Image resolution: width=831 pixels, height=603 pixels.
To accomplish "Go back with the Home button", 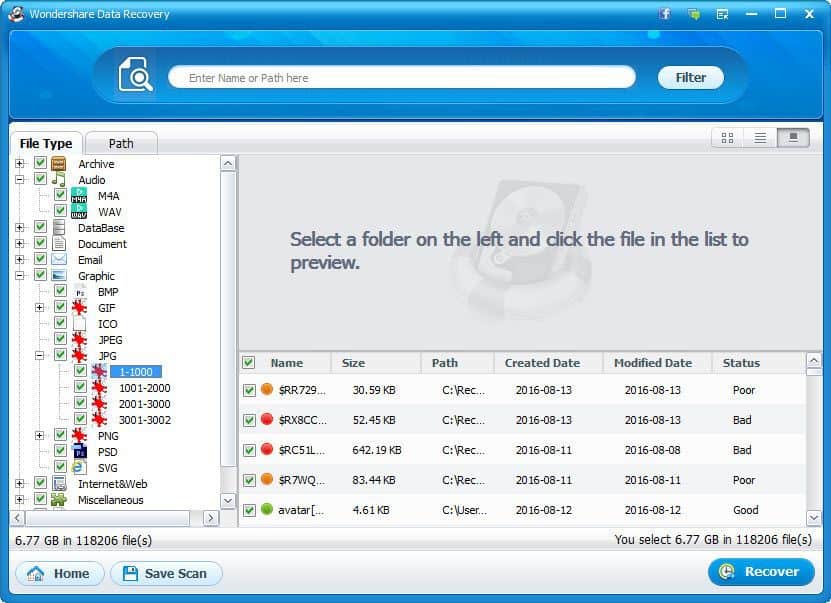I will (x=59, y=573).
